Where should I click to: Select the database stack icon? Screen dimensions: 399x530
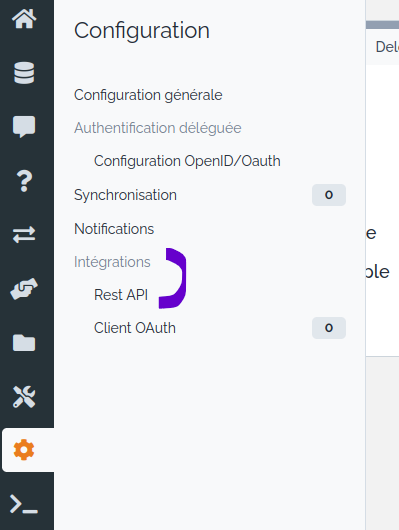point(24,73)
